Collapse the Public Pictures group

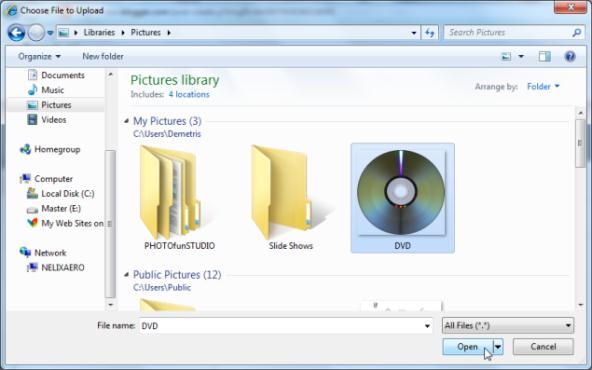(126, 275)
